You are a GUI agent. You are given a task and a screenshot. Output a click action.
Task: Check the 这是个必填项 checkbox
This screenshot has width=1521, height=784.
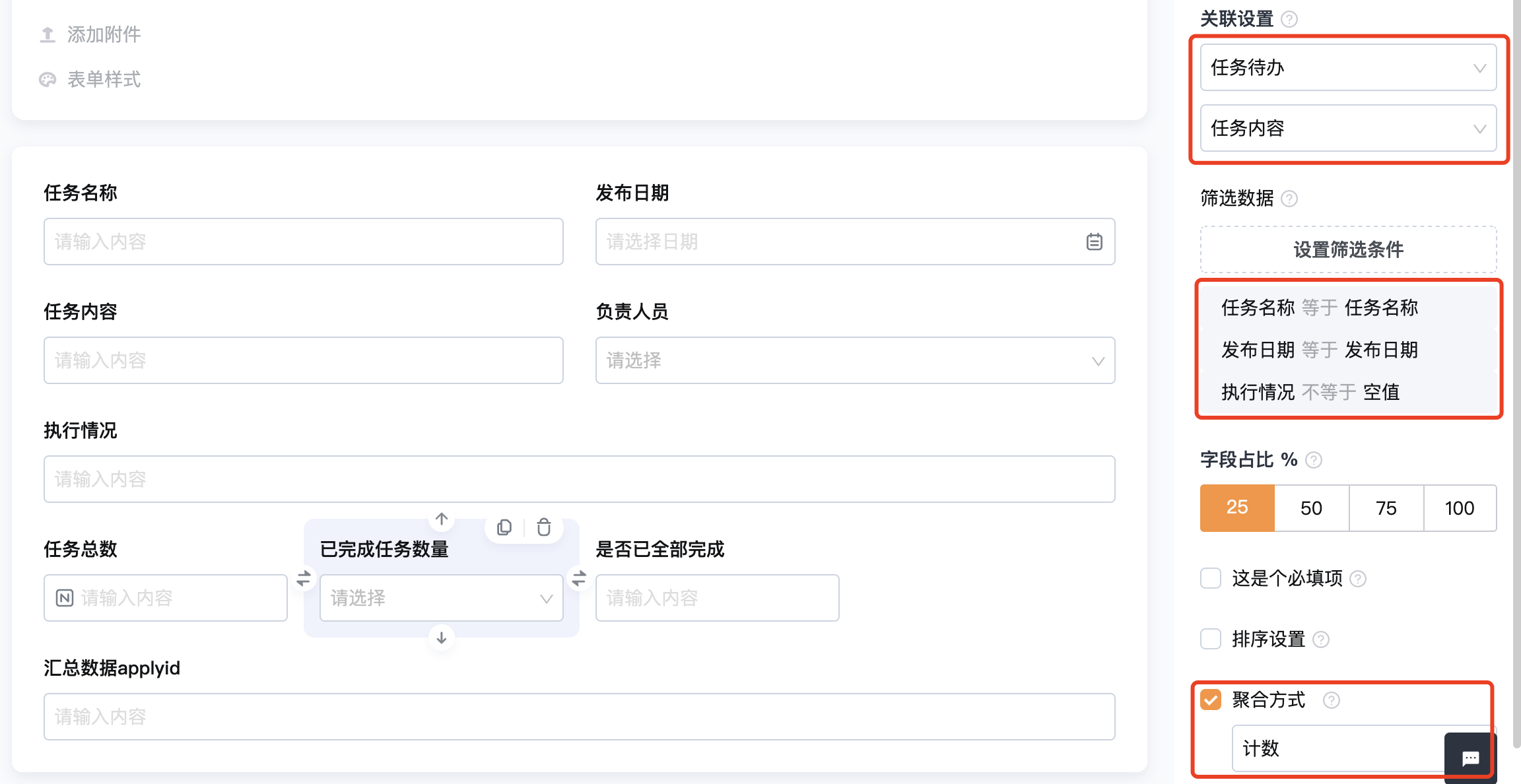pos(1211,578)
